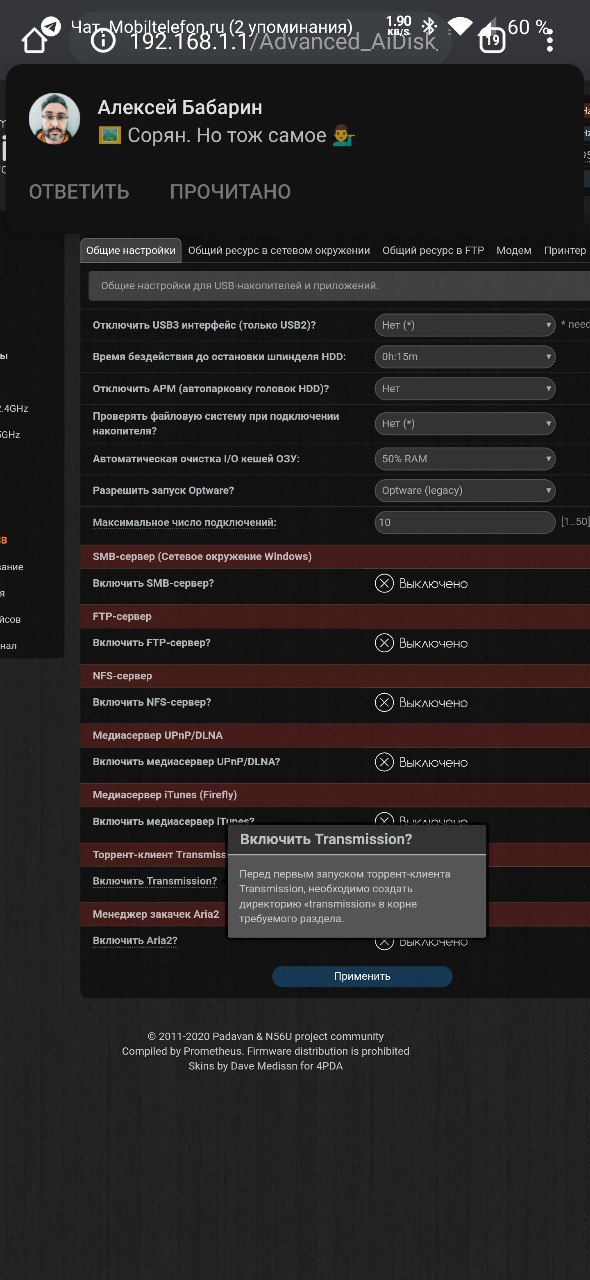The height and width of the screenshot is (1280, 590).
Task: Expand the Optware (legacy) dropdown
Action: tap(465, 490)
